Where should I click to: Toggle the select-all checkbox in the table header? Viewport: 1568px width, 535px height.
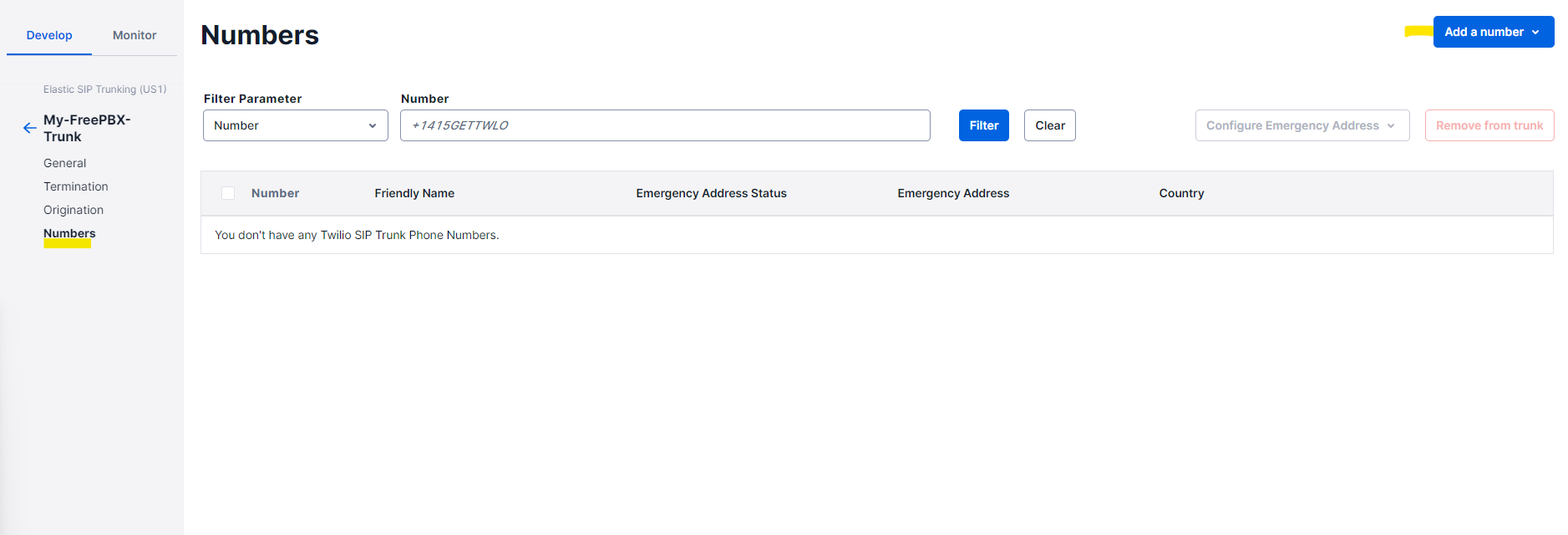(x=228, y=192)
